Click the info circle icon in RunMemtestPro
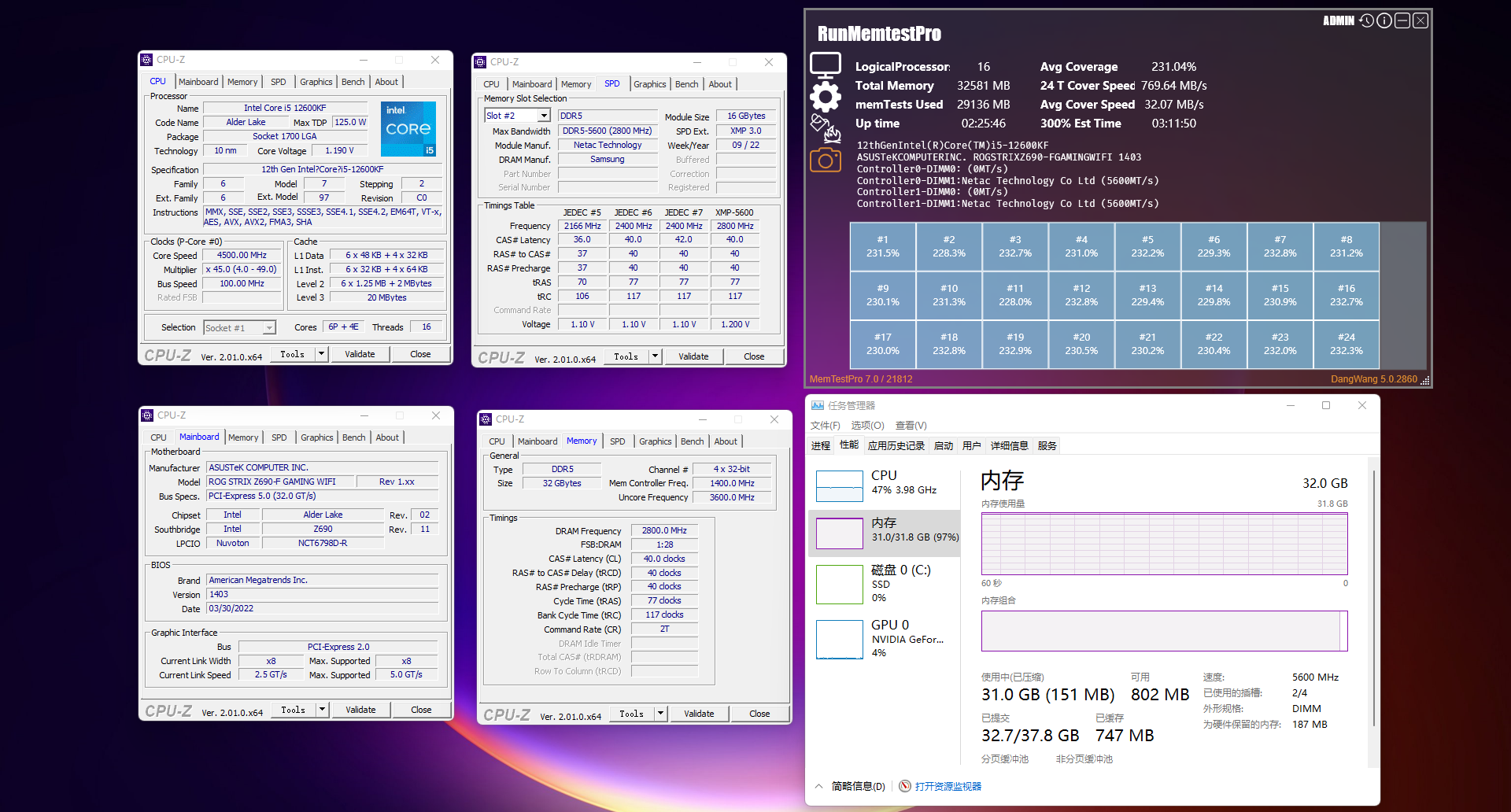 click(x=1384, y=20)
